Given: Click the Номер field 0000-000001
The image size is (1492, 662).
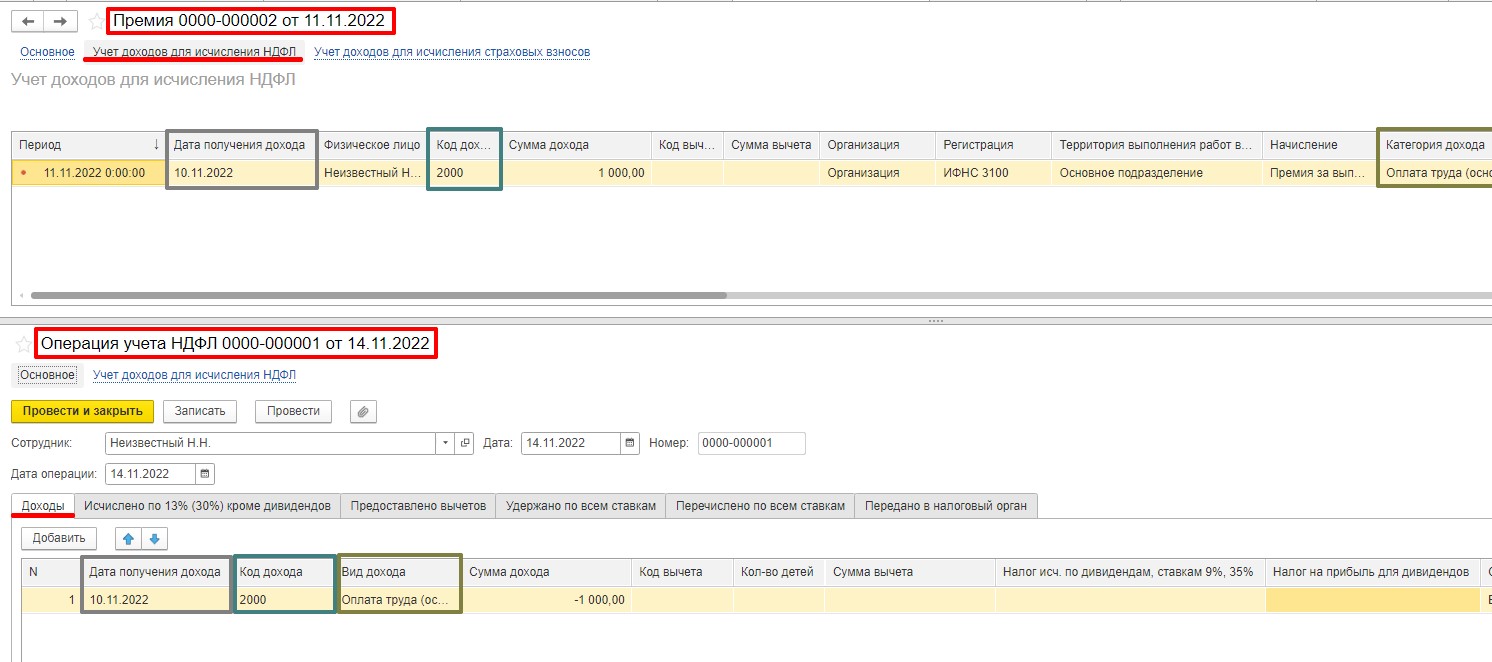Looking at the screenshot, I should [x=751, y=443].
